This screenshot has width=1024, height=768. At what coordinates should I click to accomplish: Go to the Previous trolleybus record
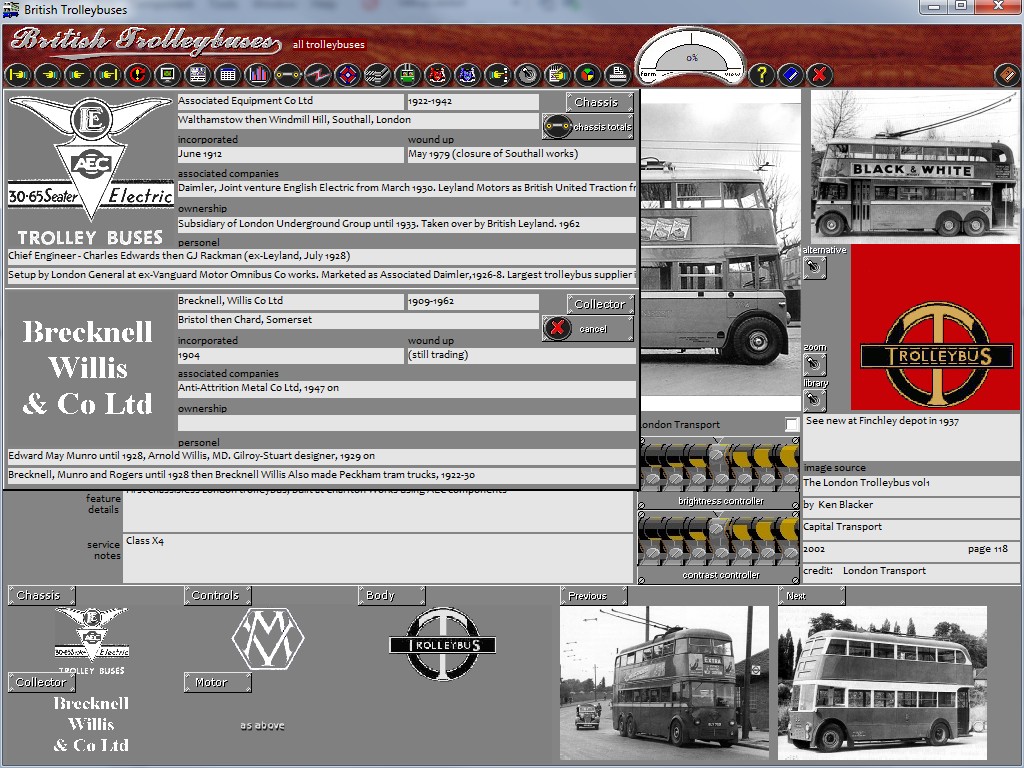click(x=594, y=596)
